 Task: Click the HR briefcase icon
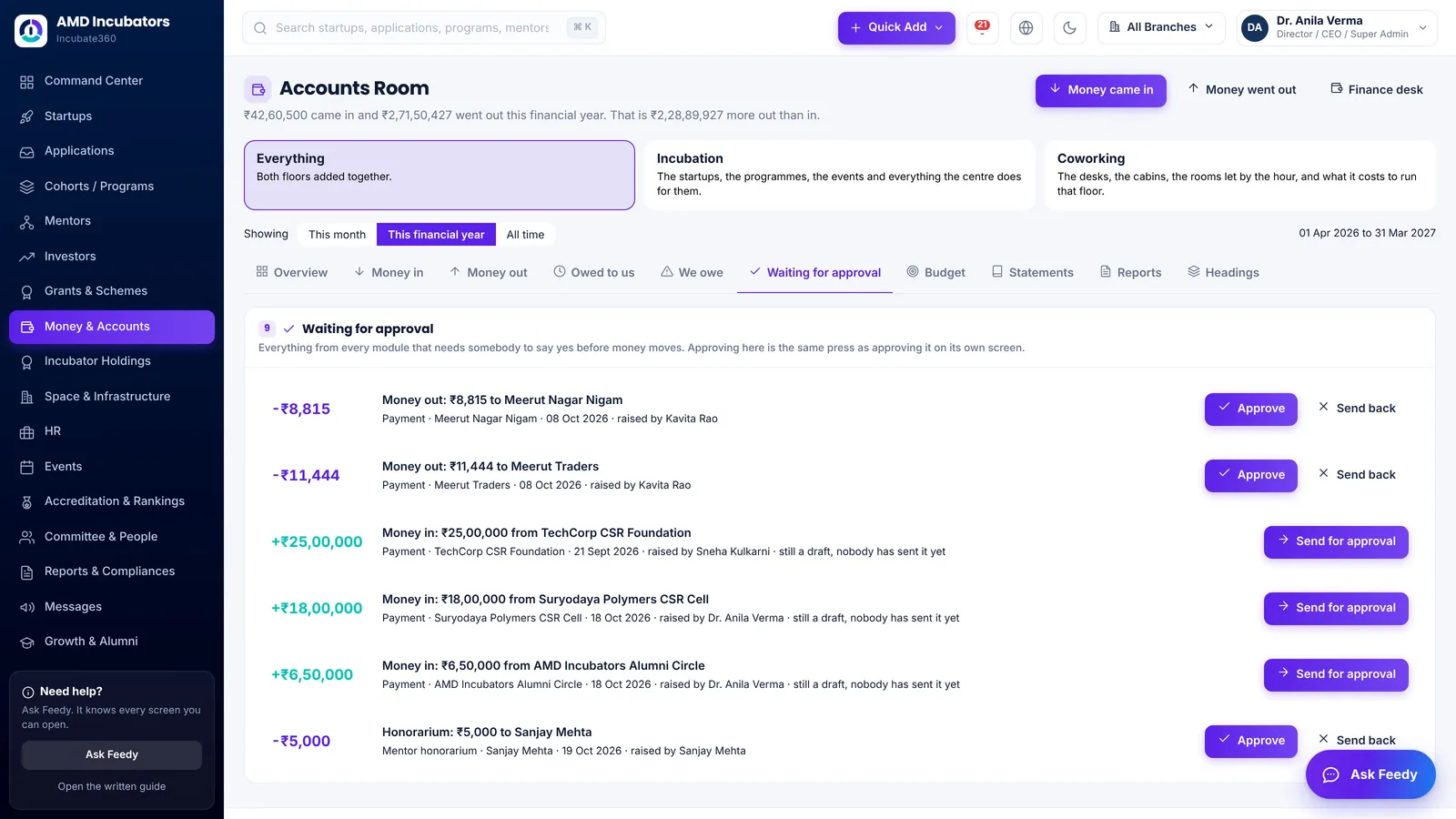click(x=27, y=432)
